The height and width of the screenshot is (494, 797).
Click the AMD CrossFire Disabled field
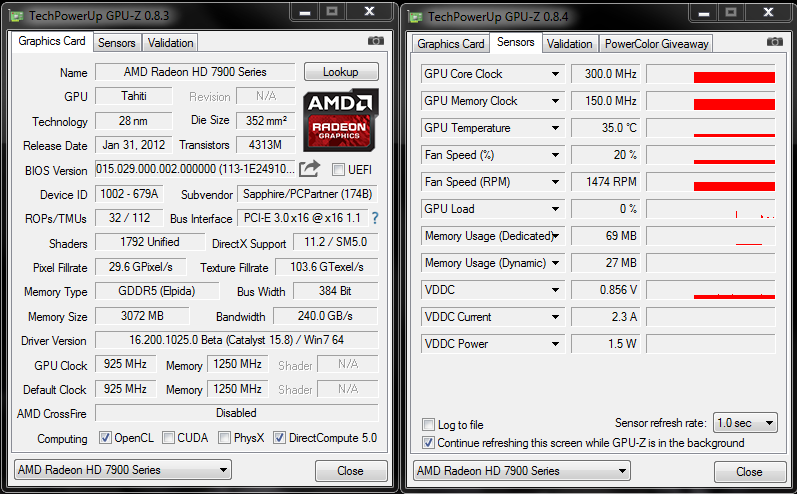click(236, 413)
